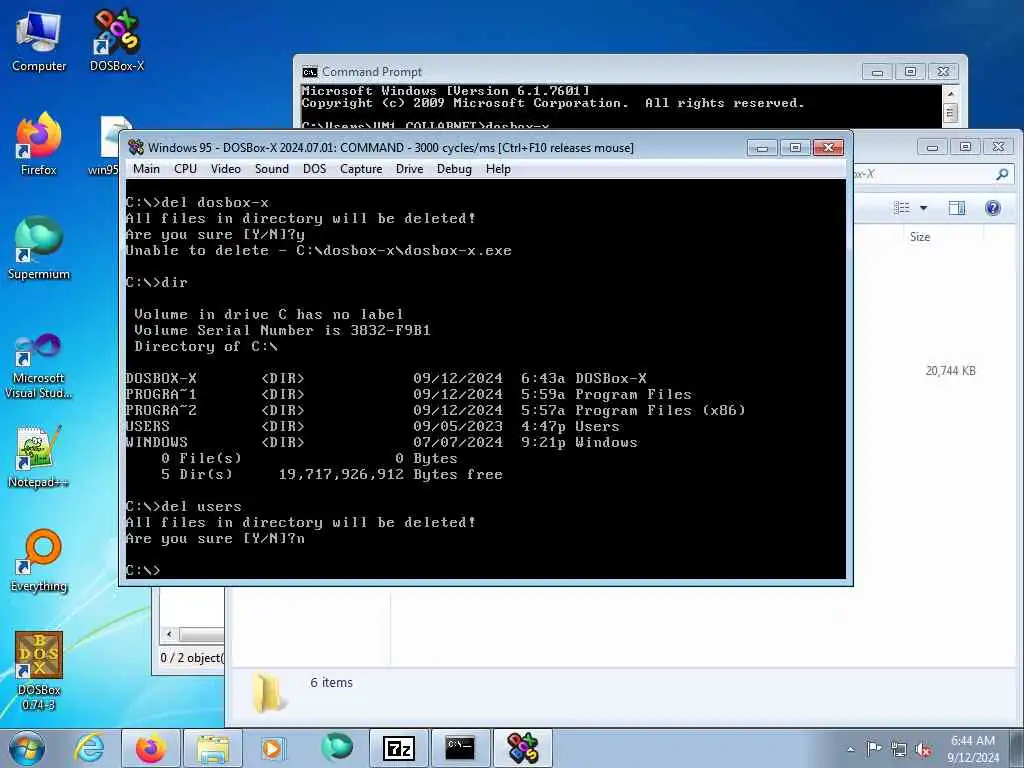
Task: Click the '0 / 2 object' status text
Action: (x=192, y=658)
